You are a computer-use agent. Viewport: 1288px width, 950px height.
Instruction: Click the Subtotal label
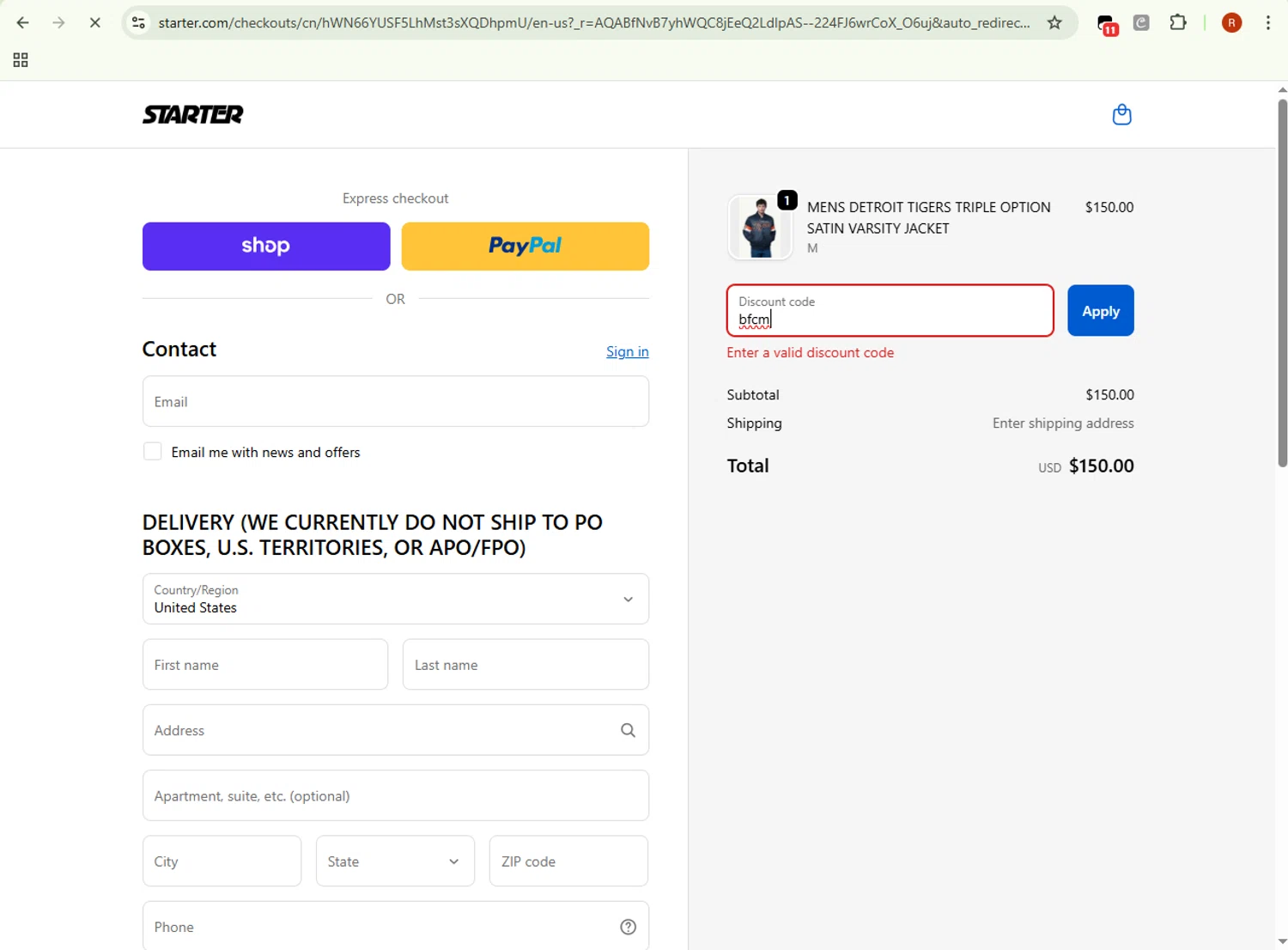pyautogui.click(x=753, y=395)
